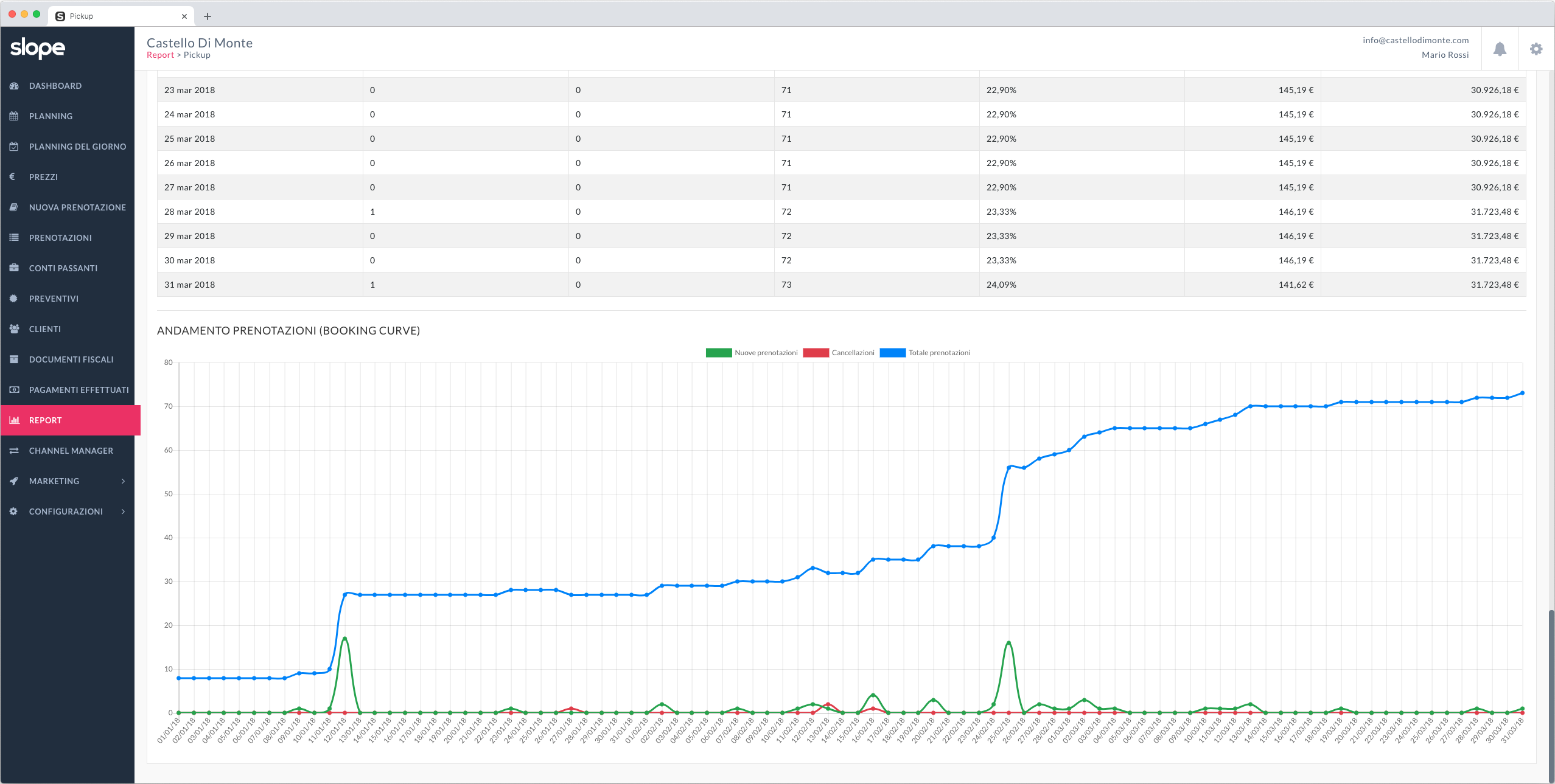This screenshot has width=1555, height=784.
Task: Click the Prezzi euro icon
Action: [13, 177]
